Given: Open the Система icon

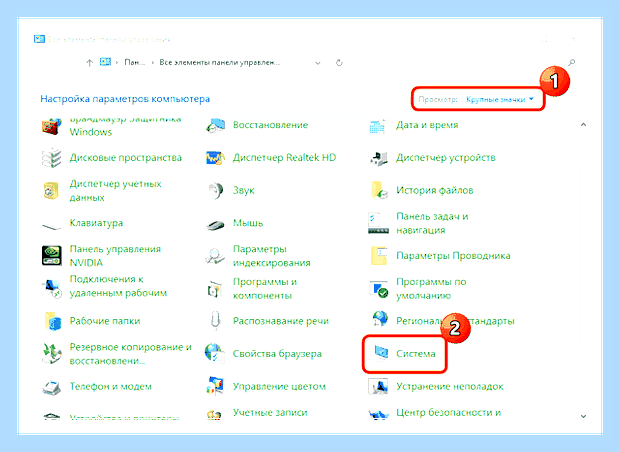Looking at the screenshot, I should (380, 353).
